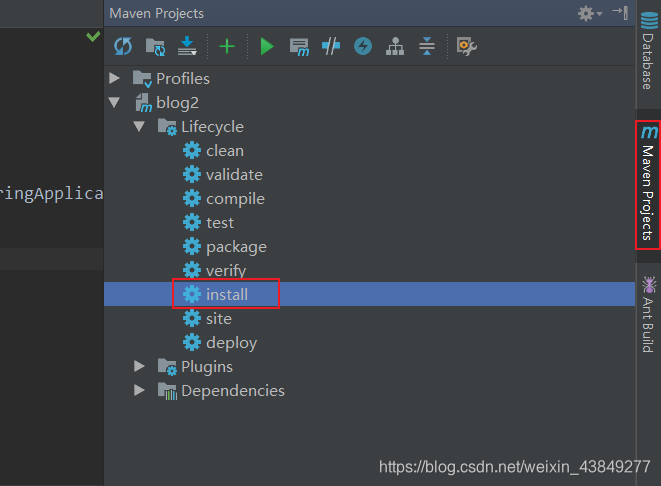Open the Database tool window tab

[x=648, y=51]
